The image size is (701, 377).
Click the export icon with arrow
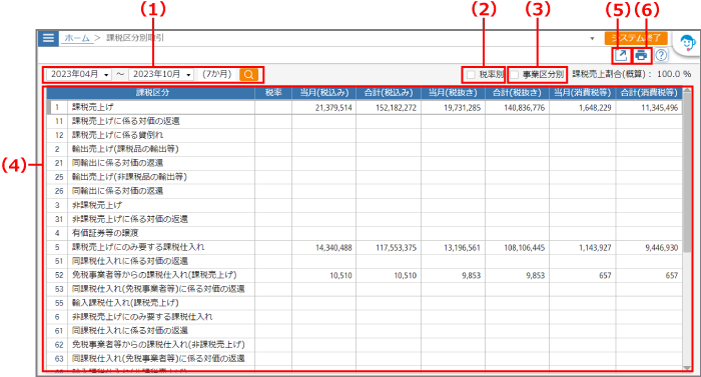[621, 55]
